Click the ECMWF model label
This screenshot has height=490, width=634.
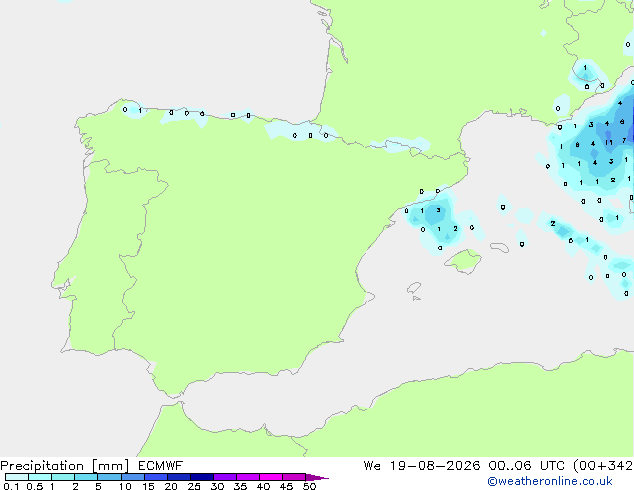pyautogui.click(x=161, y=466)
